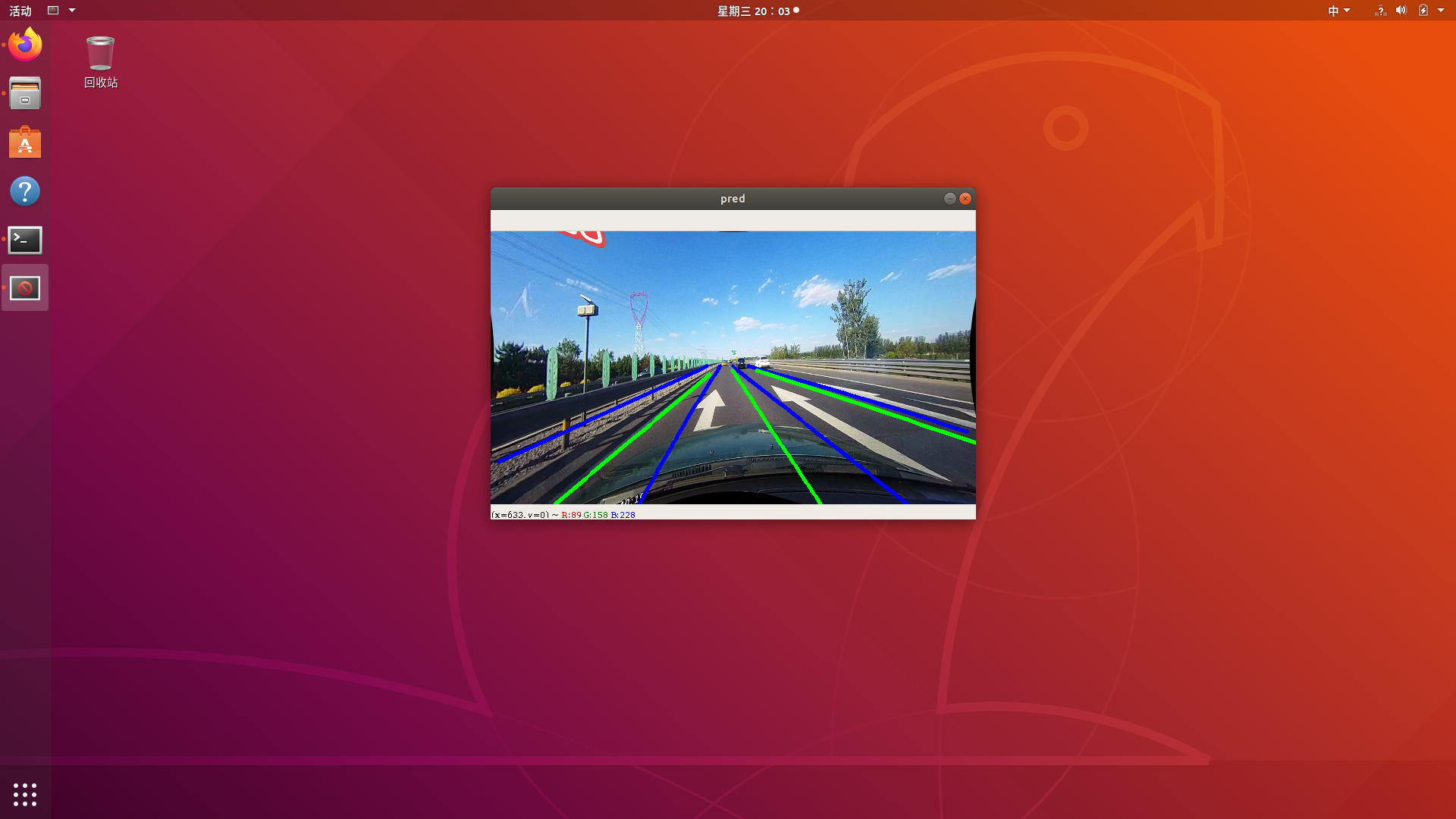
Task: Expand the system menu arrow
Action: pyautogui.click(x=1441, y=11)
